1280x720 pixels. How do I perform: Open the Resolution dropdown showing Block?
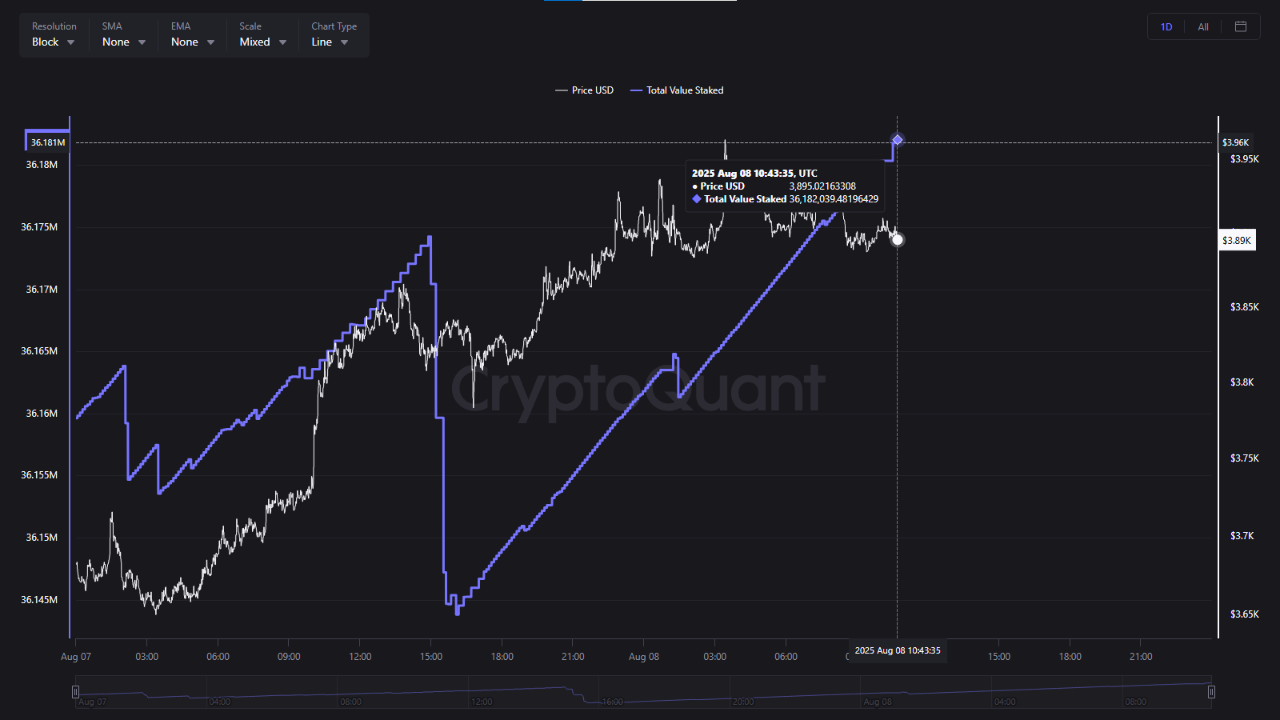pos(53,41)
